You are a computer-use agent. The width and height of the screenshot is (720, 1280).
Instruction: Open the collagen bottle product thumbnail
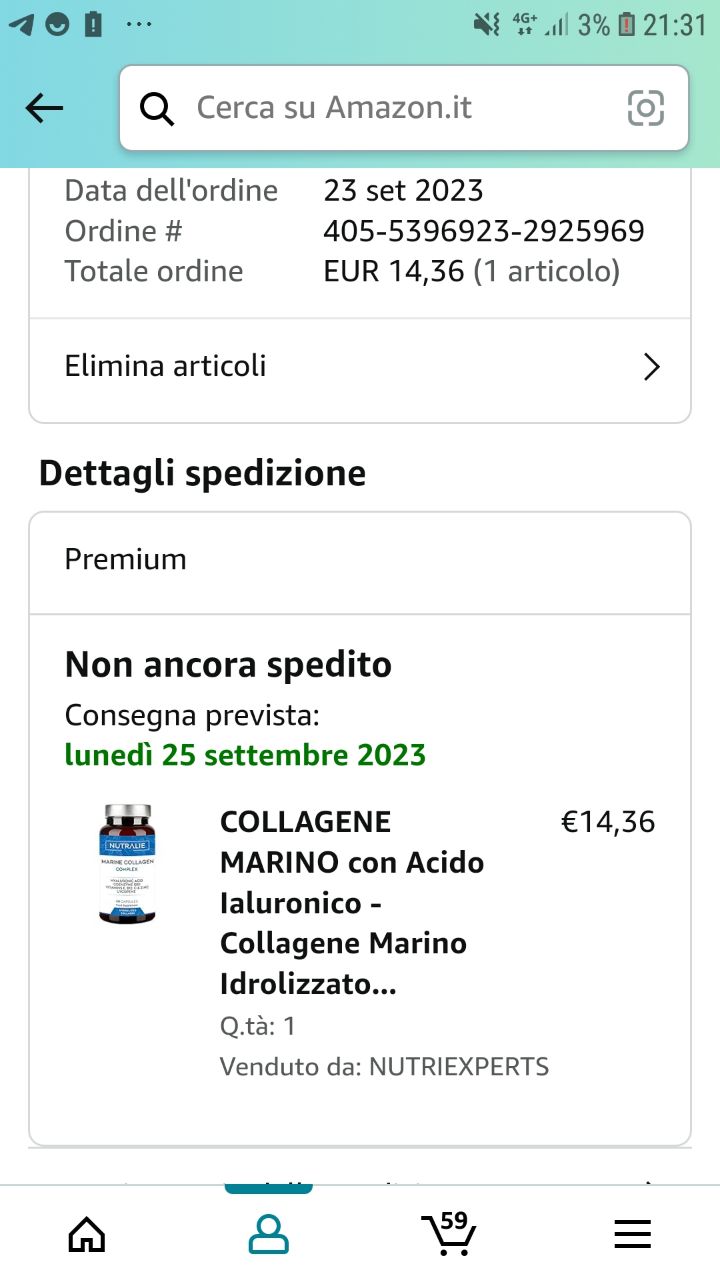[x=127, y=864]
